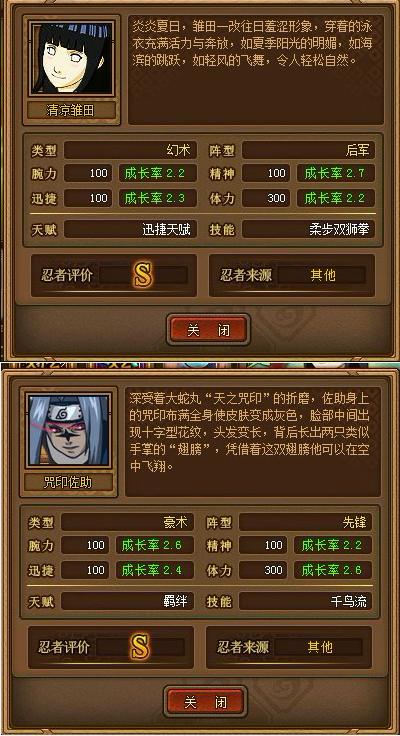Image resolution: width=400 pixels, height=736 pixels.
Task: Close the 咒印佐助 info panel with 关闭
Action: [x=206, y=702]
